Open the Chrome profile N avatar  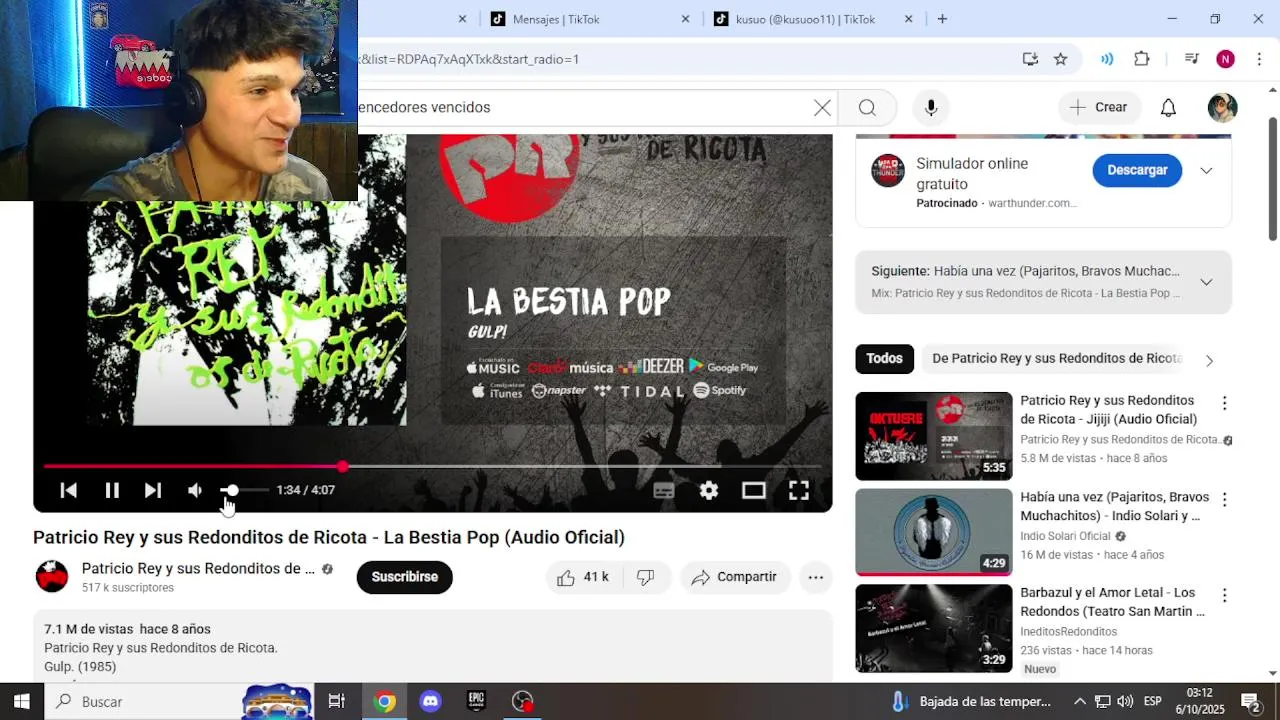tap(1225, 59)
